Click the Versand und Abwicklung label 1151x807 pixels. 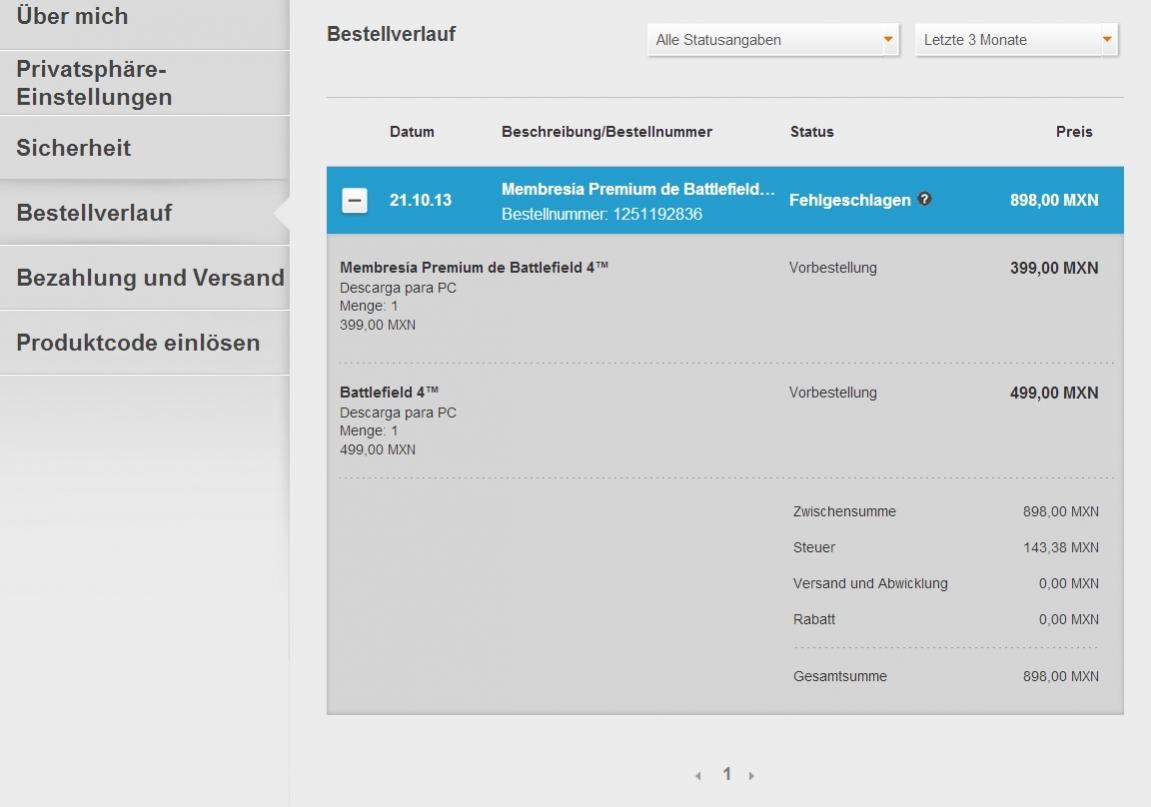click(x=871, y=583)
